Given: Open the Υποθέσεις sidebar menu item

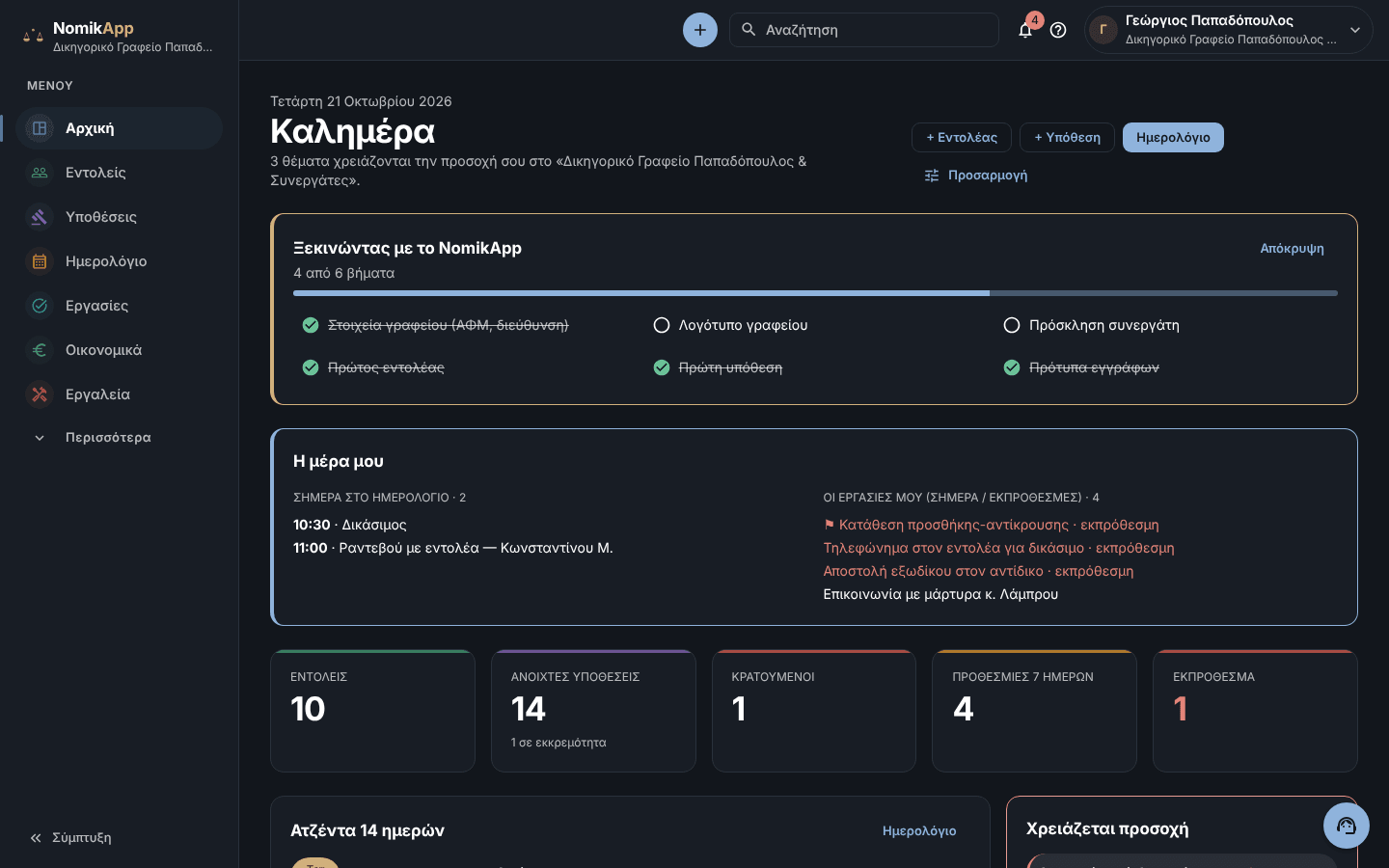Looking at the screenshot, I should coord(119,217).
